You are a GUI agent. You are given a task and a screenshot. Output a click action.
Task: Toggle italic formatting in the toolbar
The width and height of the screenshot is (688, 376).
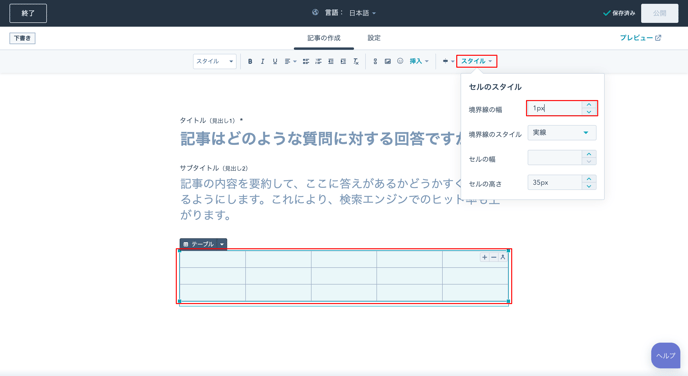coord(262,61)
